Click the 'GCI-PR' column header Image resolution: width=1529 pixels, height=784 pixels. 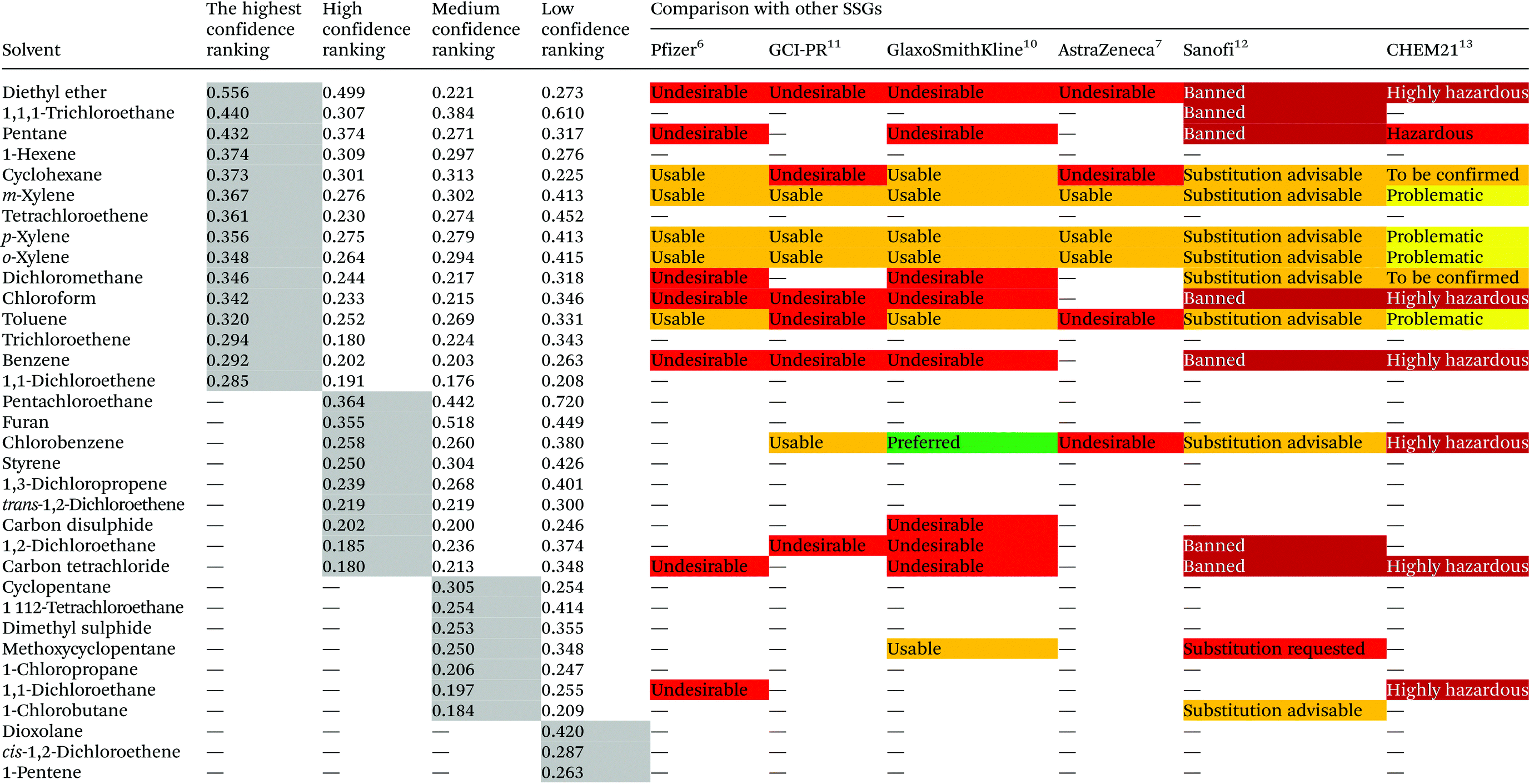click(804, 49)
